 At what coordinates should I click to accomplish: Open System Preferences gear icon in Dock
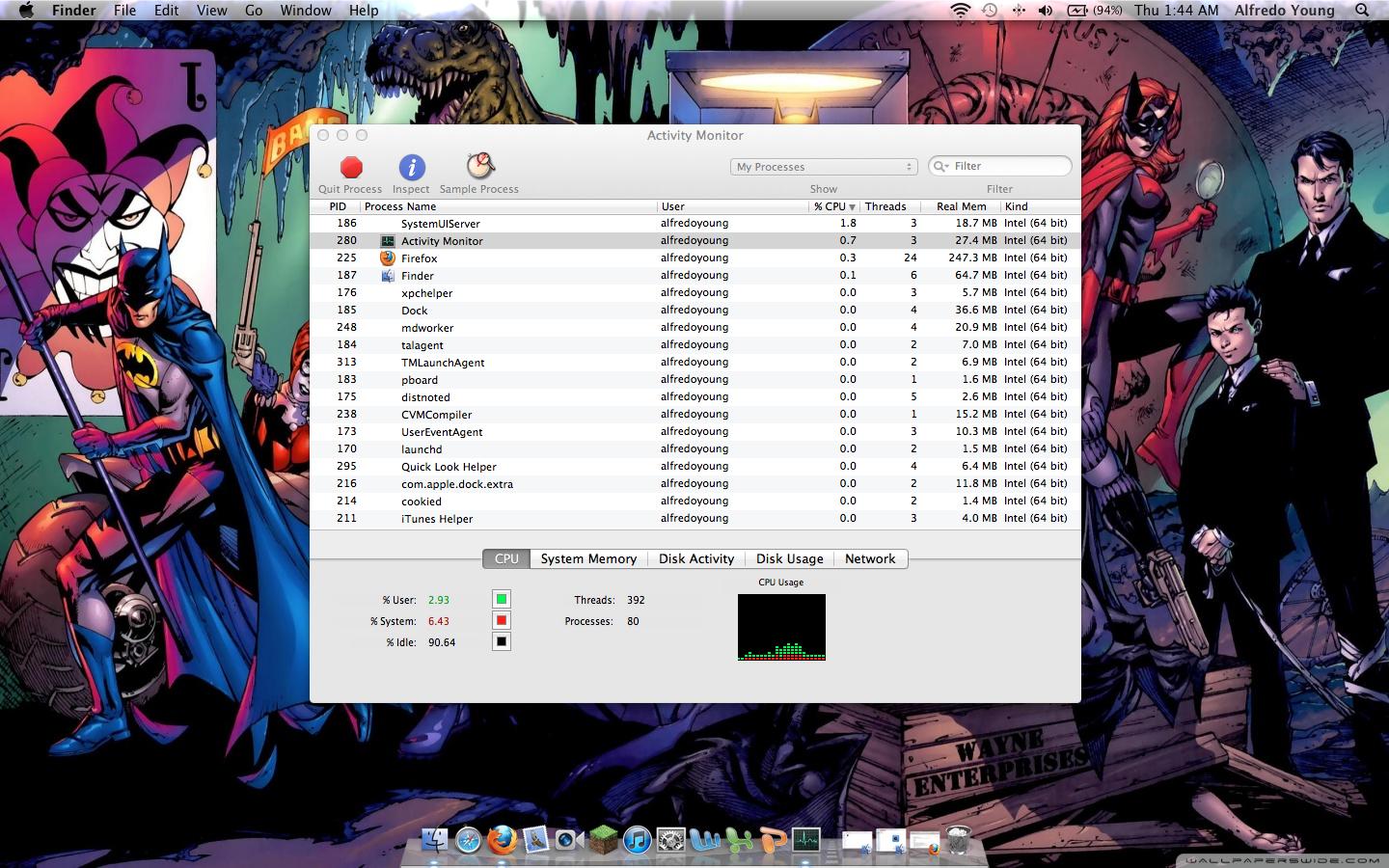tap(670, 840)
